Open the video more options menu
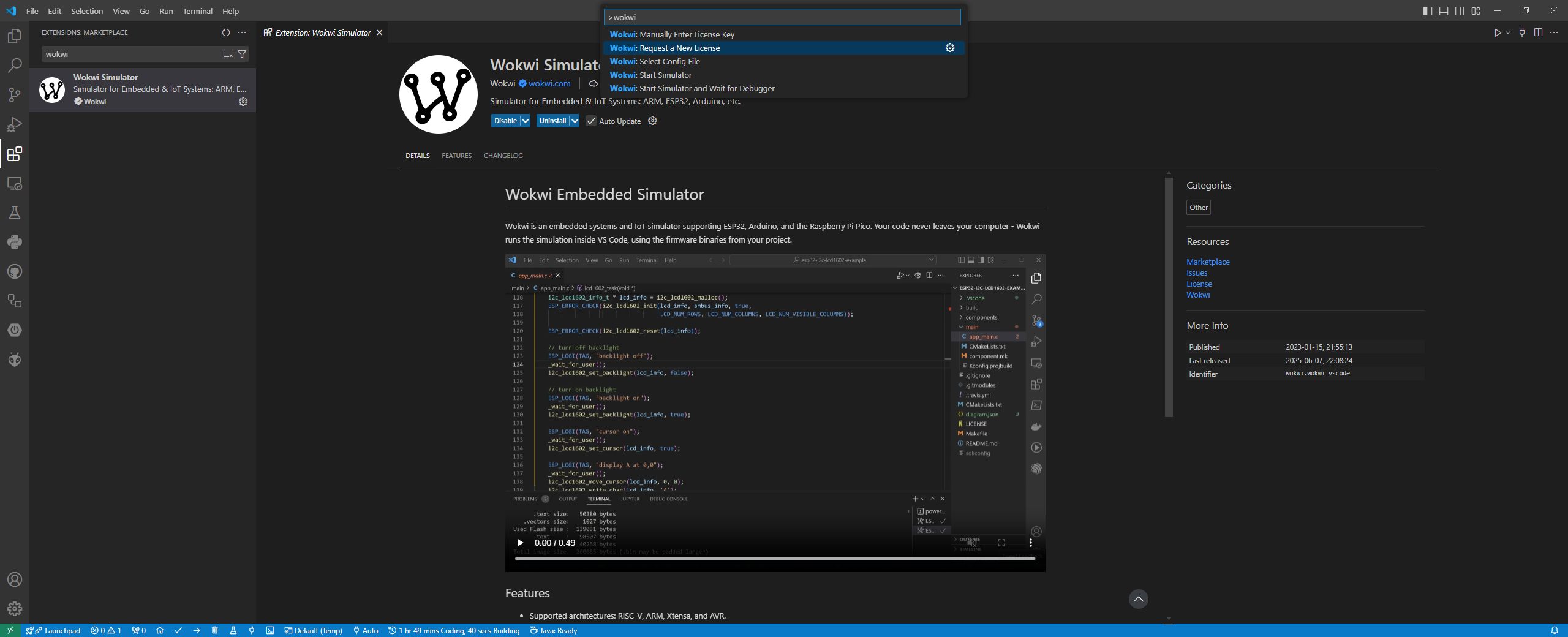 (1031, 543)
